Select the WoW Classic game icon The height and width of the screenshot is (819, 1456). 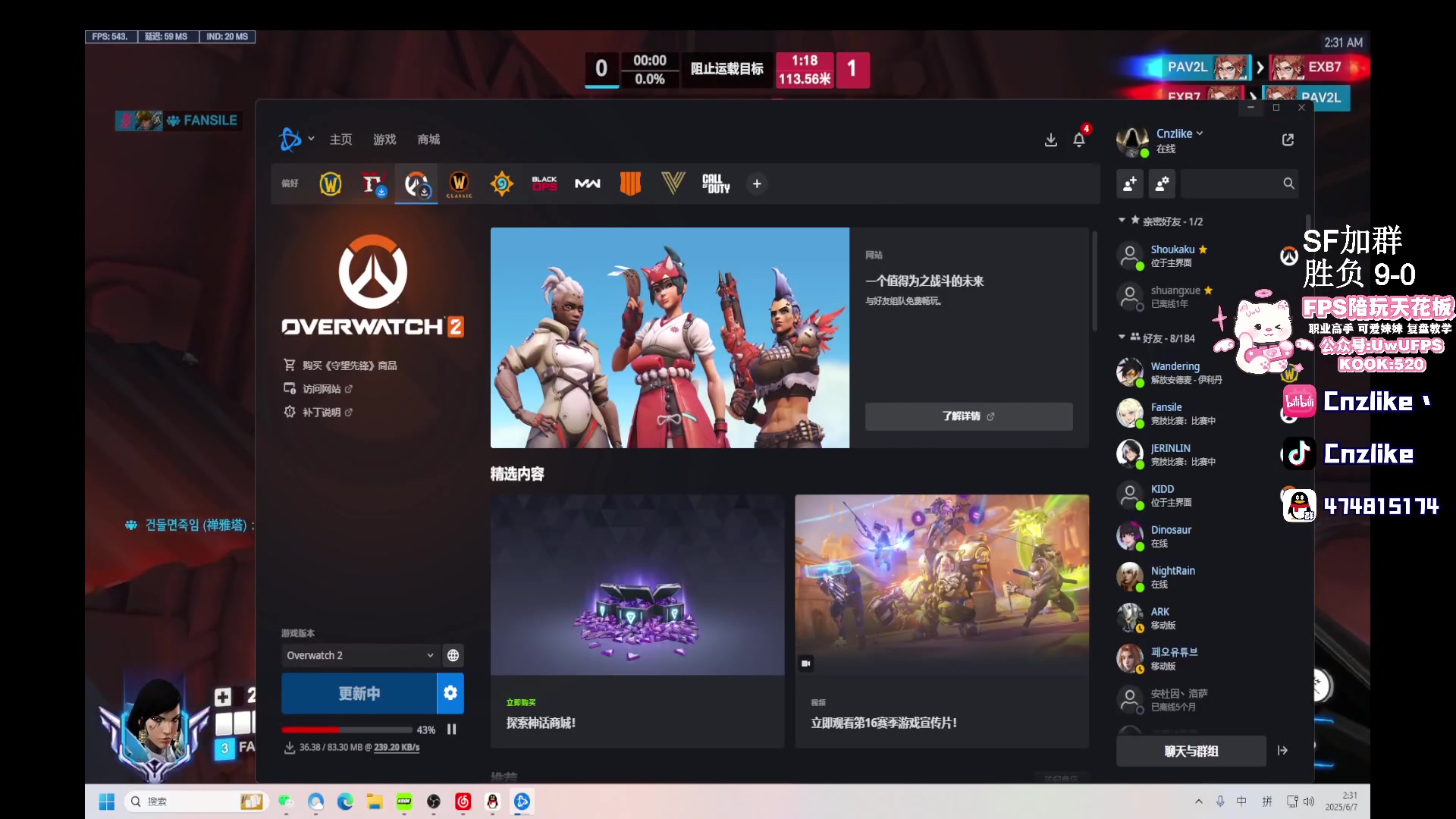(459, 184)
